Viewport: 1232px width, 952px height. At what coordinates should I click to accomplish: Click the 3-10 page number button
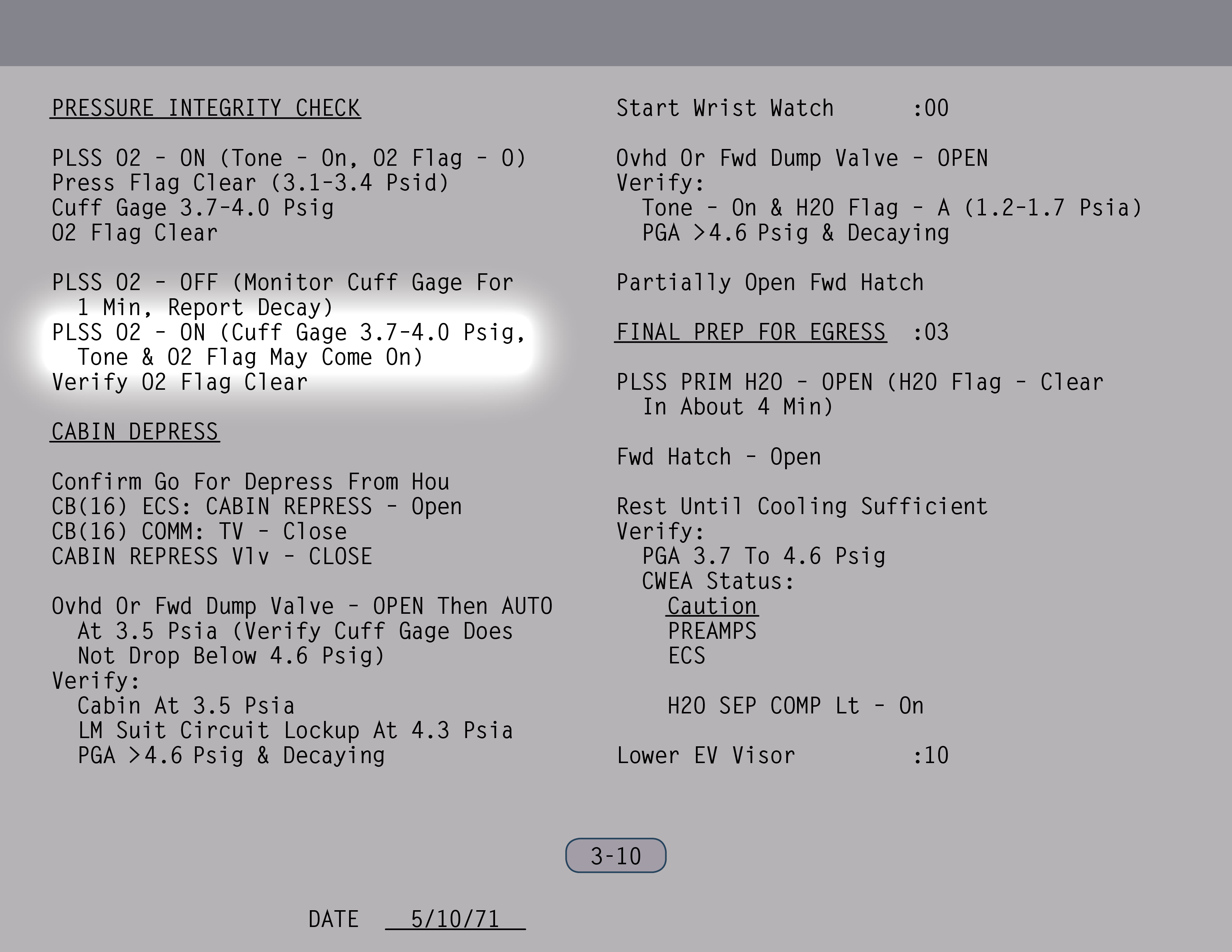pyautogui.click(x=615, y=856)
